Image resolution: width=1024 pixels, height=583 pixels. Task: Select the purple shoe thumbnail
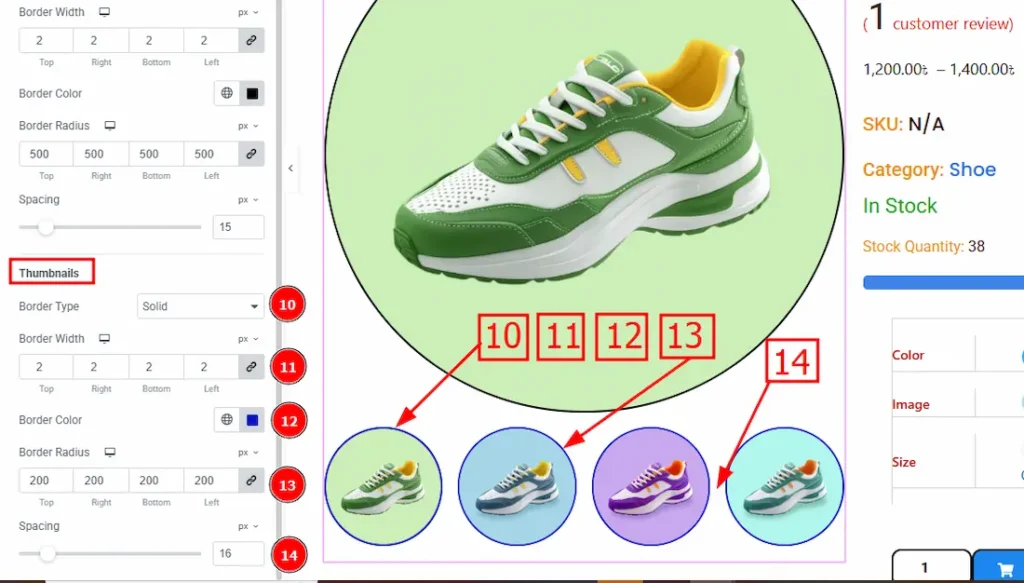[x=651, y=487]
